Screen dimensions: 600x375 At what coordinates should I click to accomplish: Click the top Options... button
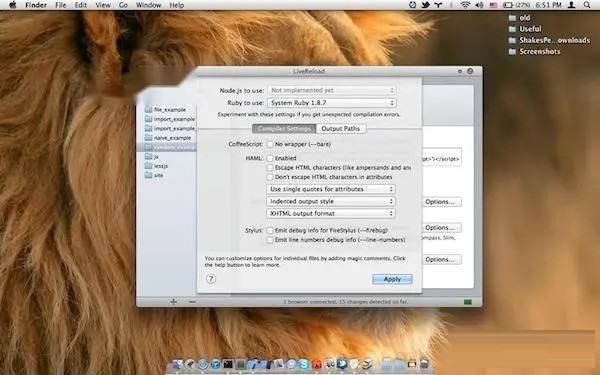pyautogui.click(x=442, y=202)
